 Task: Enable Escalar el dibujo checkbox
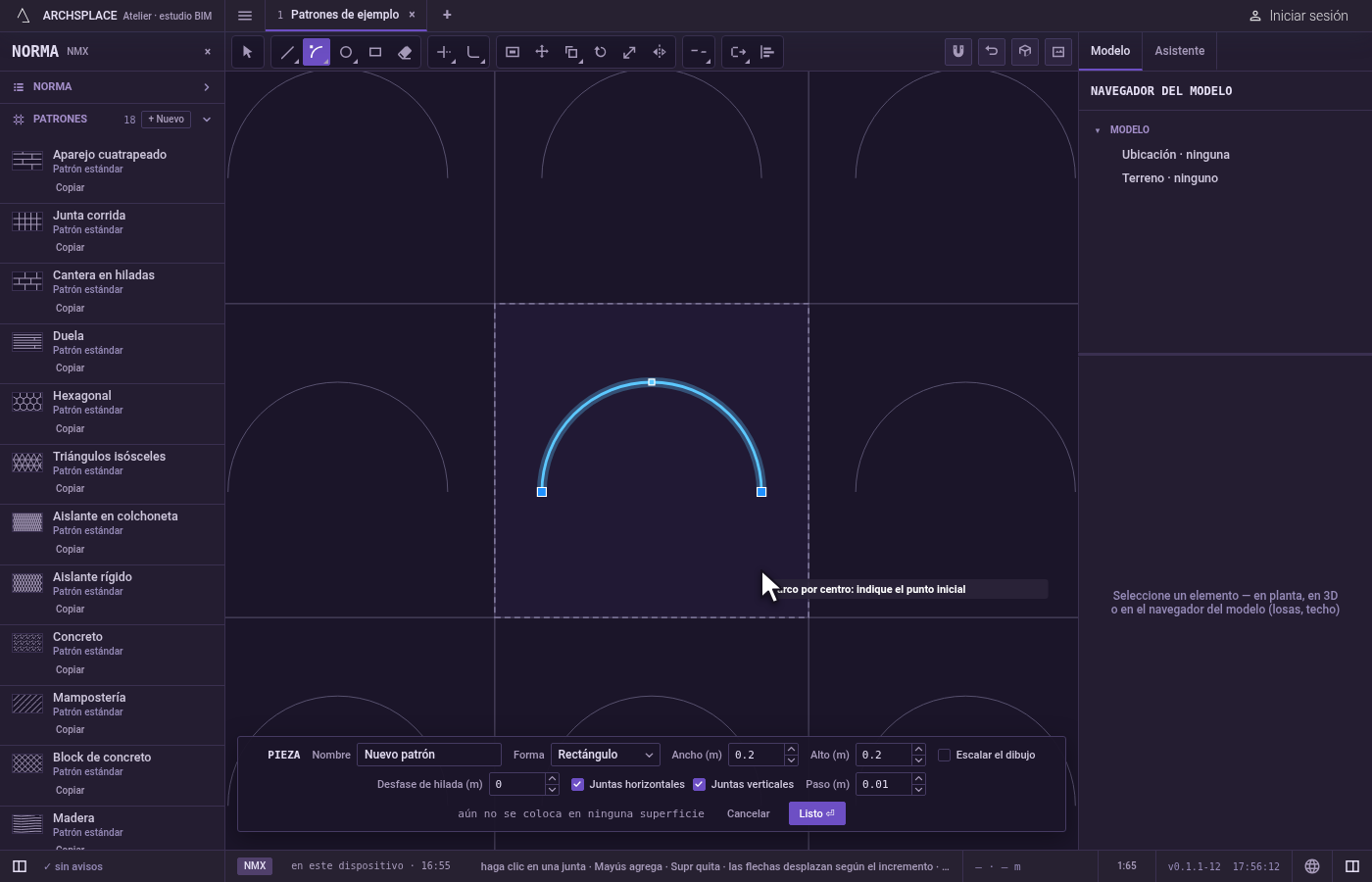[x=944, y=755]
